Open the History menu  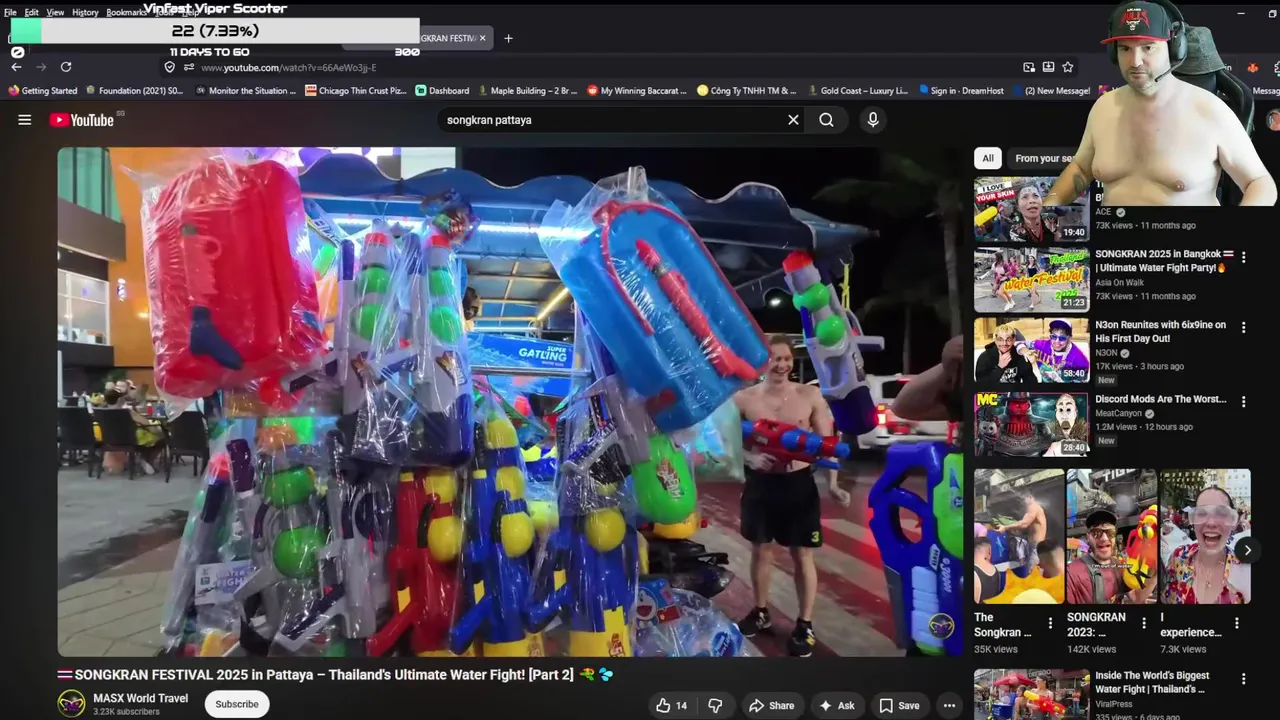pyautogui.click(x=85, y=12)
